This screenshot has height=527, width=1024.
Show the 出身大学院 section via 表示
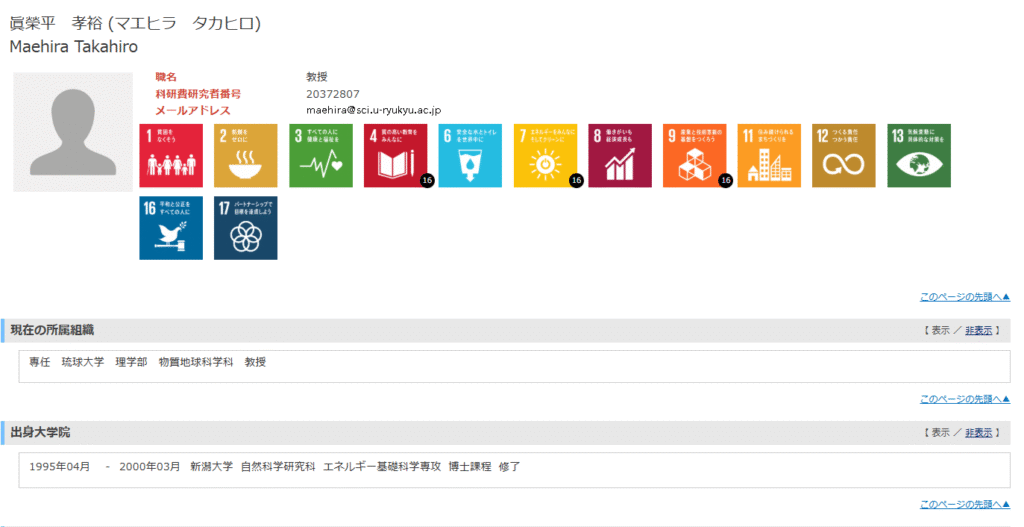[x=940, y=432]
